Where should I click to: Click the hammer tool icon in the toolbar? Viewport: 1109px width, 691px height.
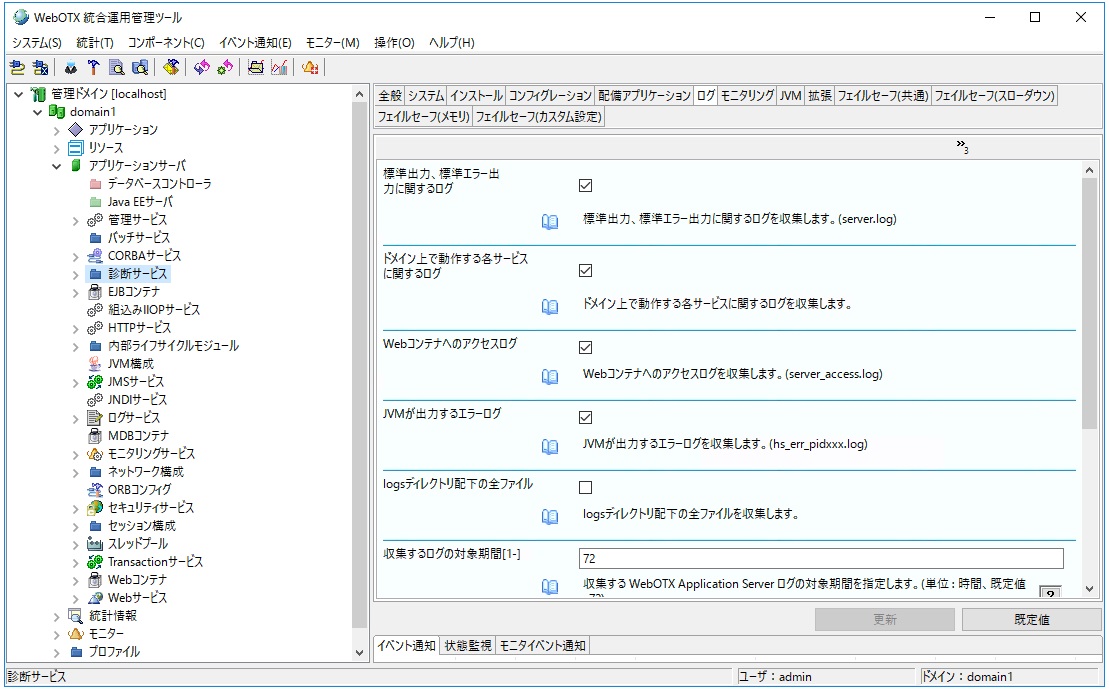click(93, 68)
